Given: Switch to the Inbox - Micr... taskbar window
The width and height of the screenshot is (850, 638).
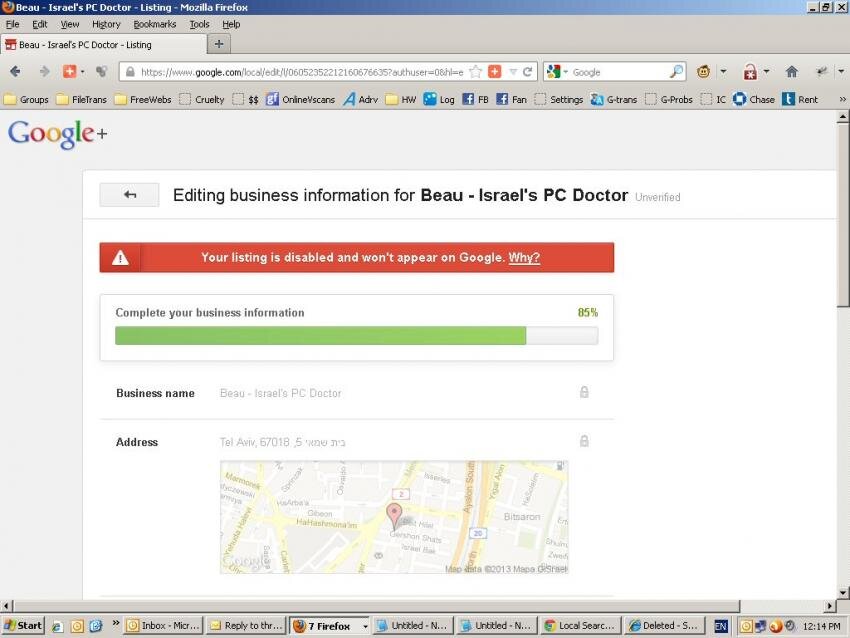Looking at the screenshot, I should click(163, 626).
